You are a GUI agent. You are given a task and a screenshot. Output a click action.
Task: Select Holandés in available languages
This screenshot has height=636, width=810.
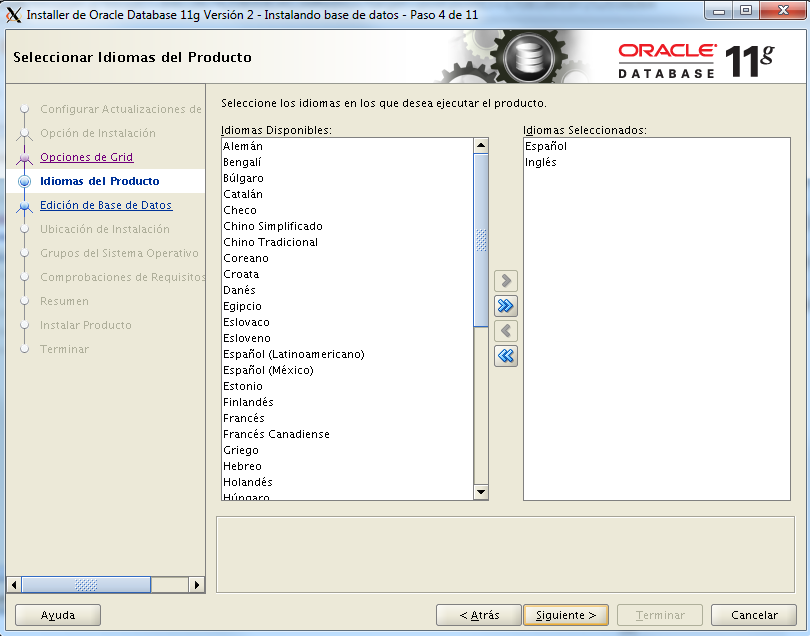[x=347, y=483]
